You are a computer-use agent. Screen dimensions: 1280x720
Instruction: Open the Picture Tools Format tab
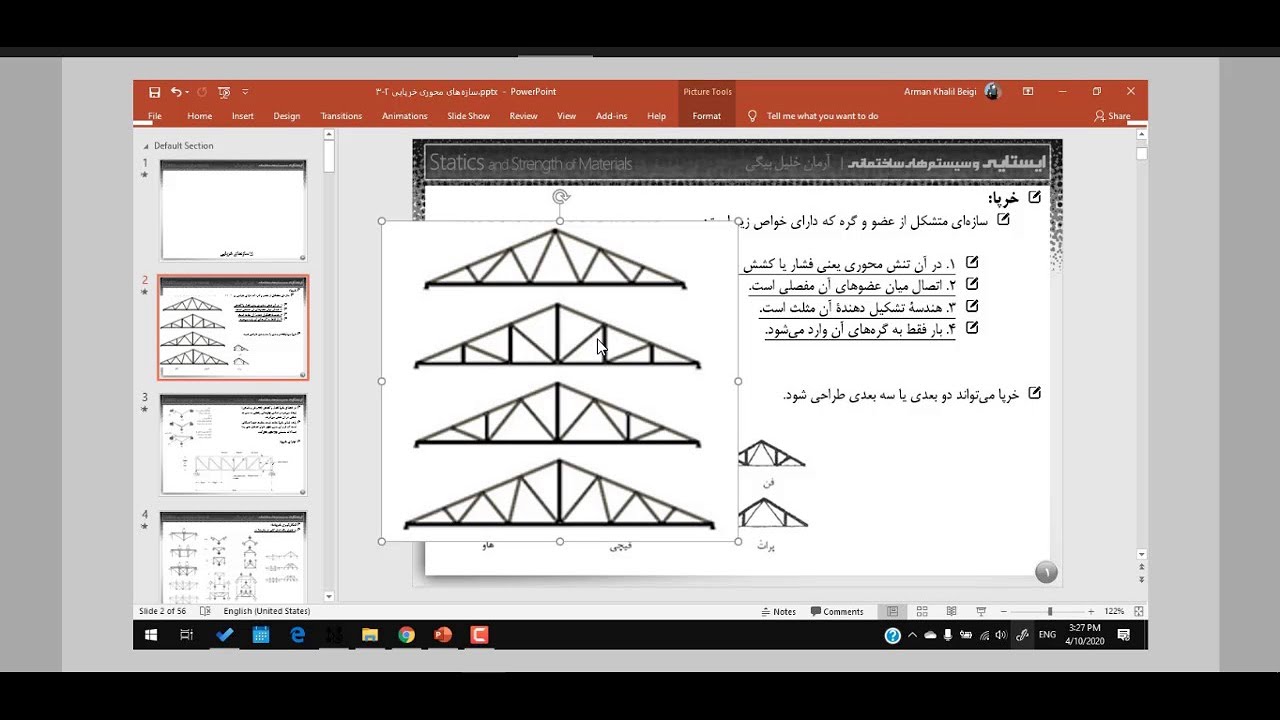click(707, 116)
